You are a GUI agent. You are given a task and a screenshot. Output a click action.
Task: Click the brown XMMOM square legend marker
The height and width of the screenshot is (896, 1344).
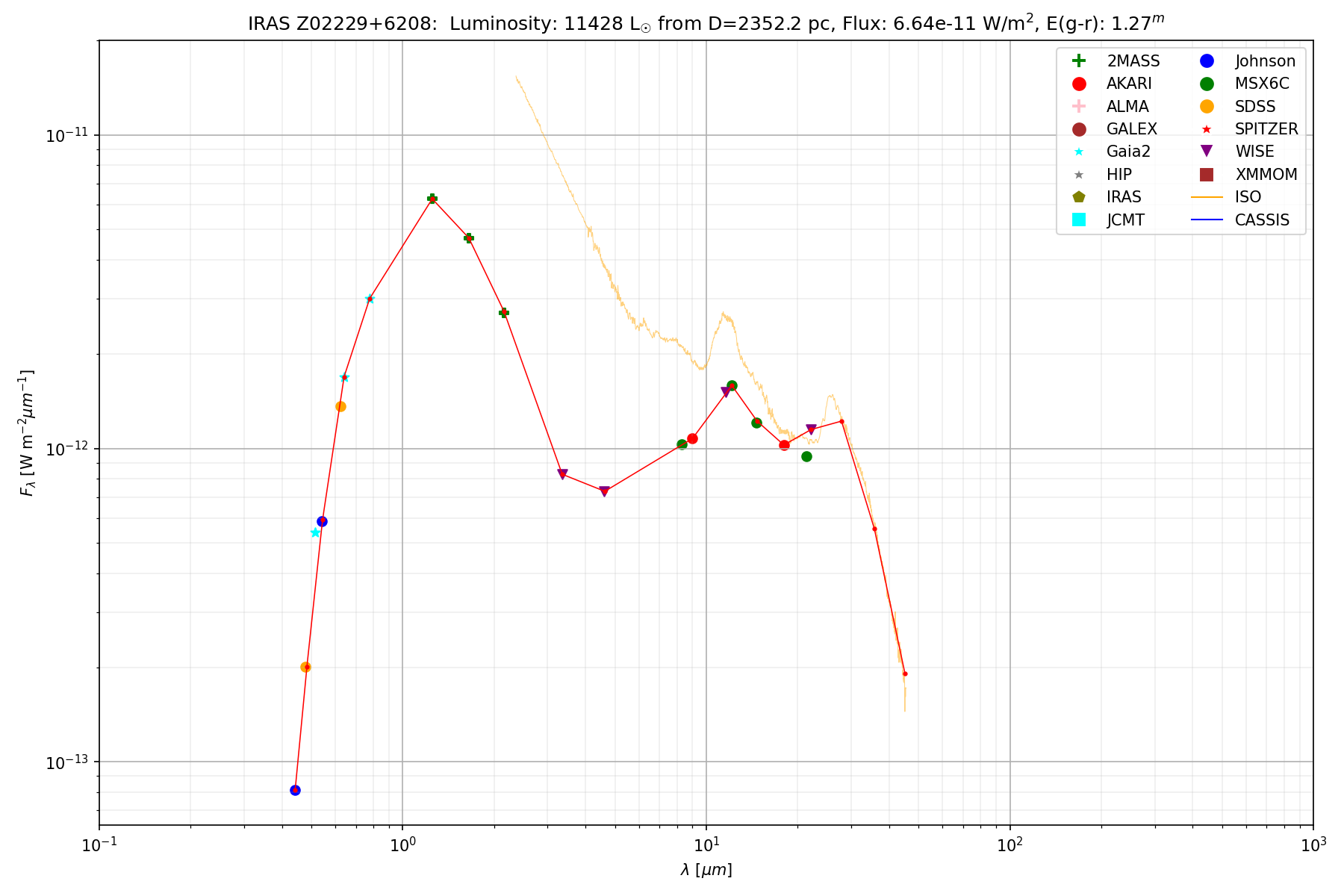pyautogui.click(x=1206, y=174)
